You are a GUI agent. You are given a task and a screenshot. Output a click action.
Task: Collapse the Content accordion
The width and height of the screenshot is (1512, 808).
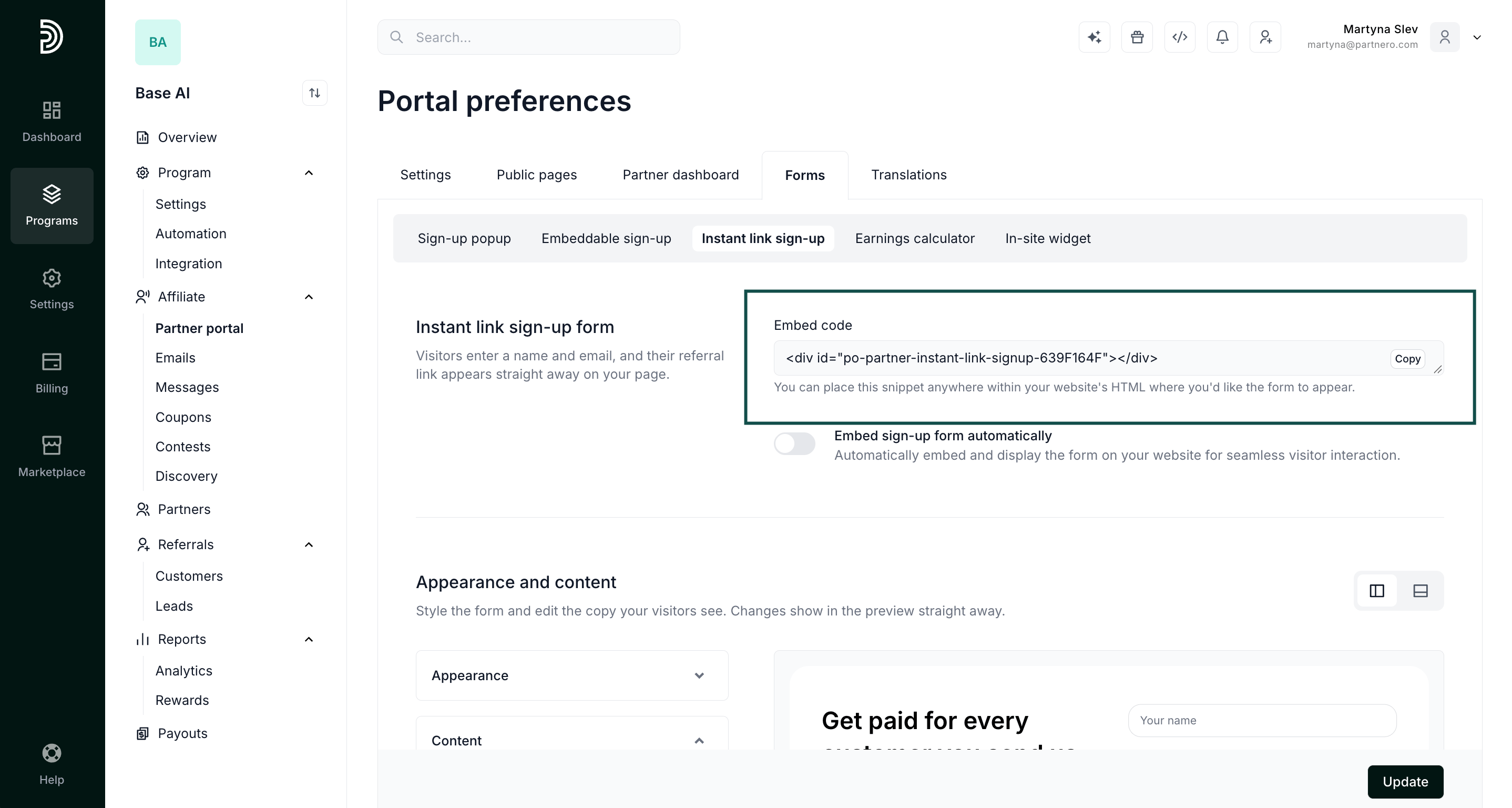coord(573,734)
